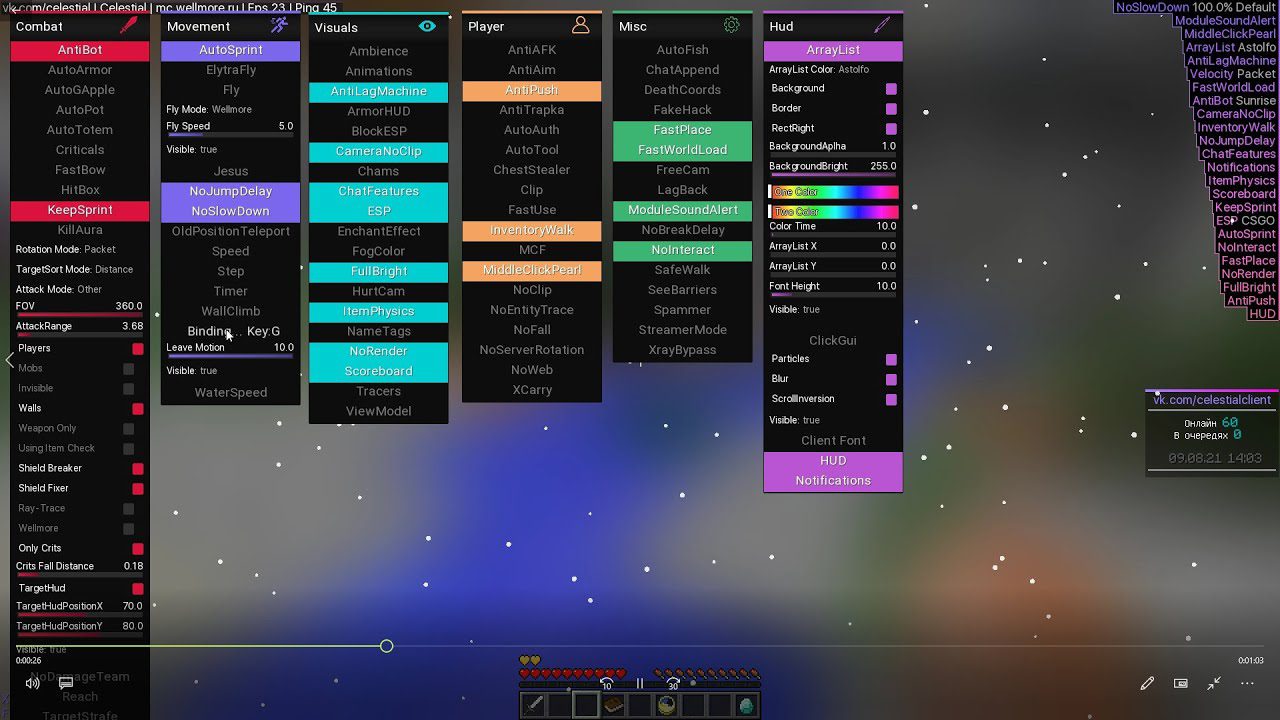The height and width of the screenshot is (720, 1280).
Task: Click the Player category header
Action: click(x=532, y=26)
